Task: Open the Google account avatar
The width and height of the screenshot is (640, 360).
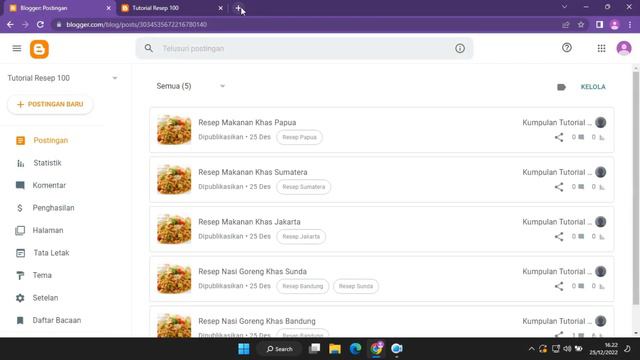Action: point(624,48)
